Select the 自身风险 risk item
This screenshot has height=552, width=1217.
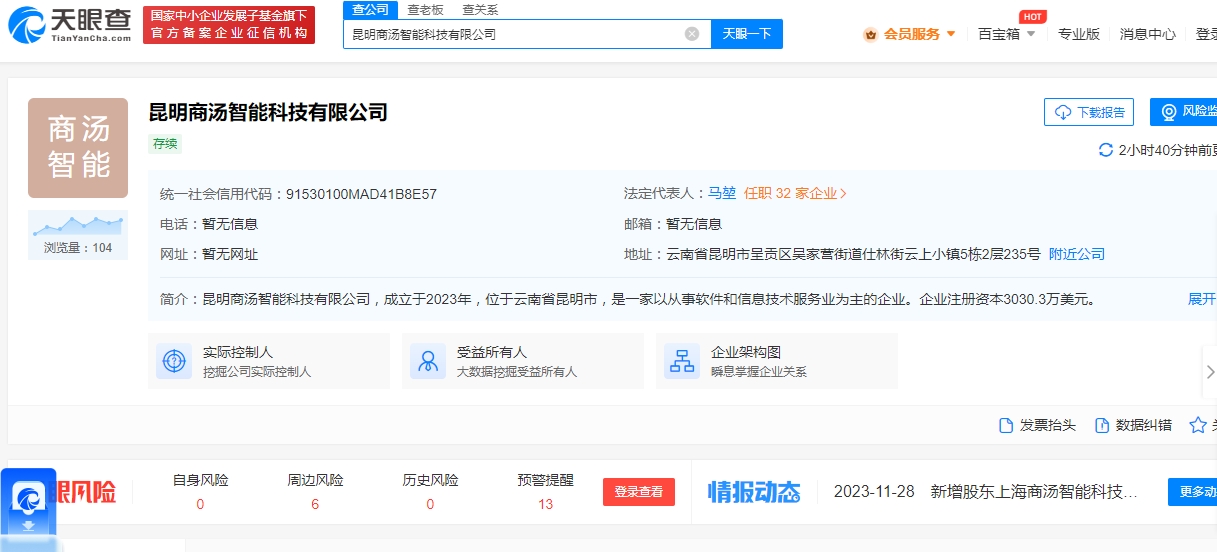pos(201,491)
